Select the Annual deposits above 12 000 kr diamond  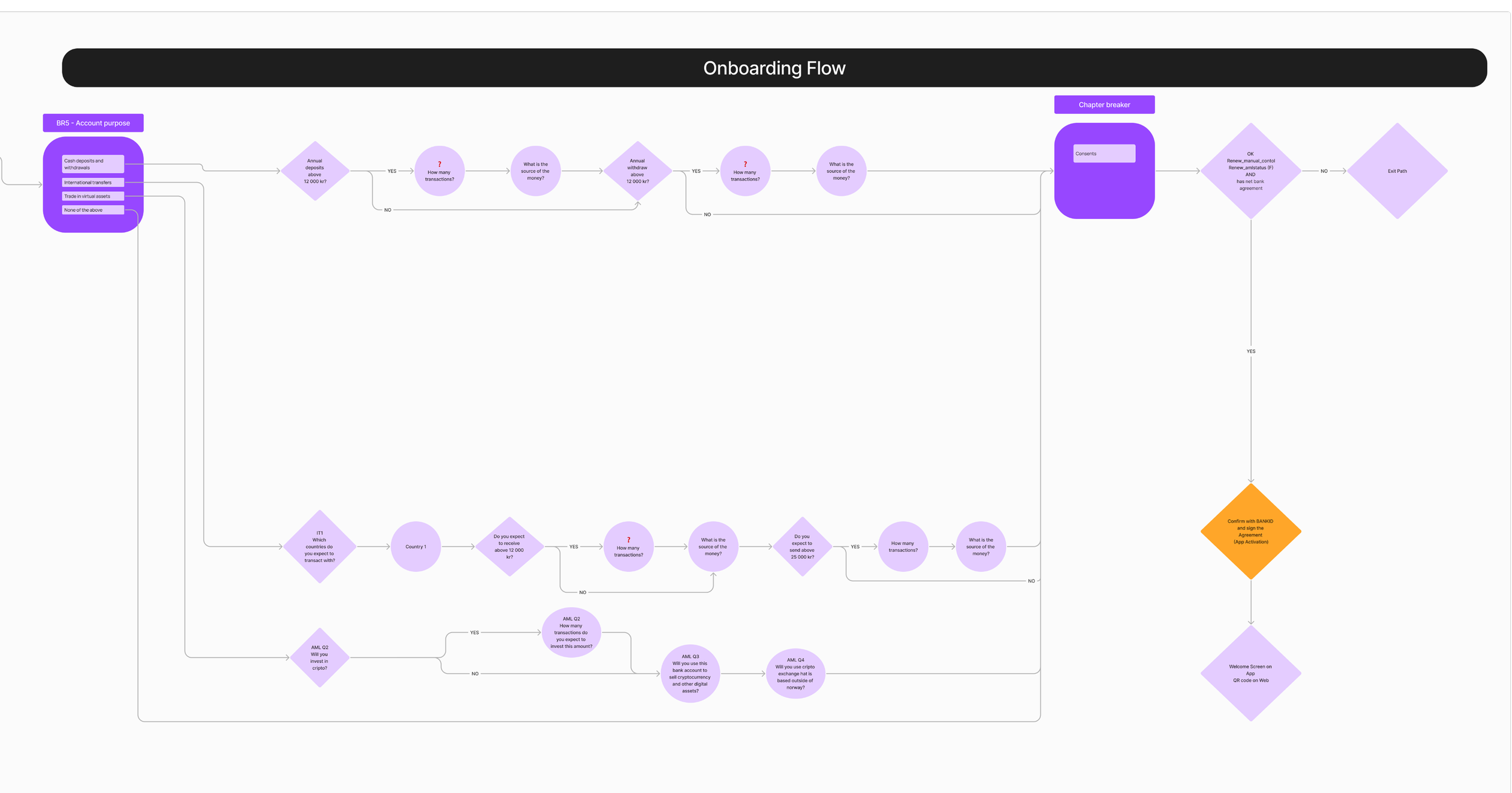coord(315,171)
